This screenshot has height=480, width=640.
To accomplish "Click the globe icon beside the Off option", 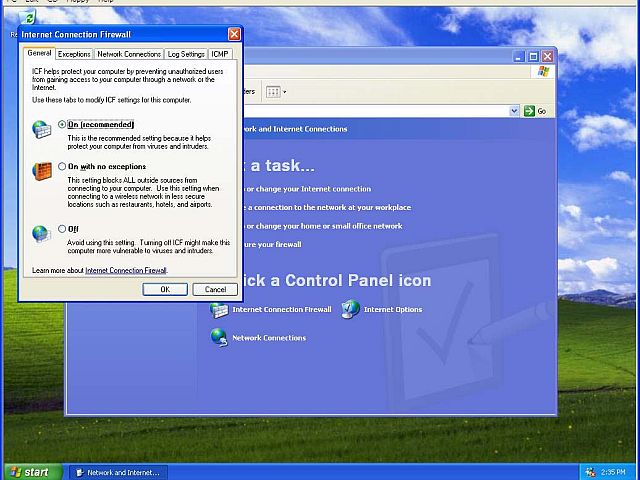I will 41,234.
